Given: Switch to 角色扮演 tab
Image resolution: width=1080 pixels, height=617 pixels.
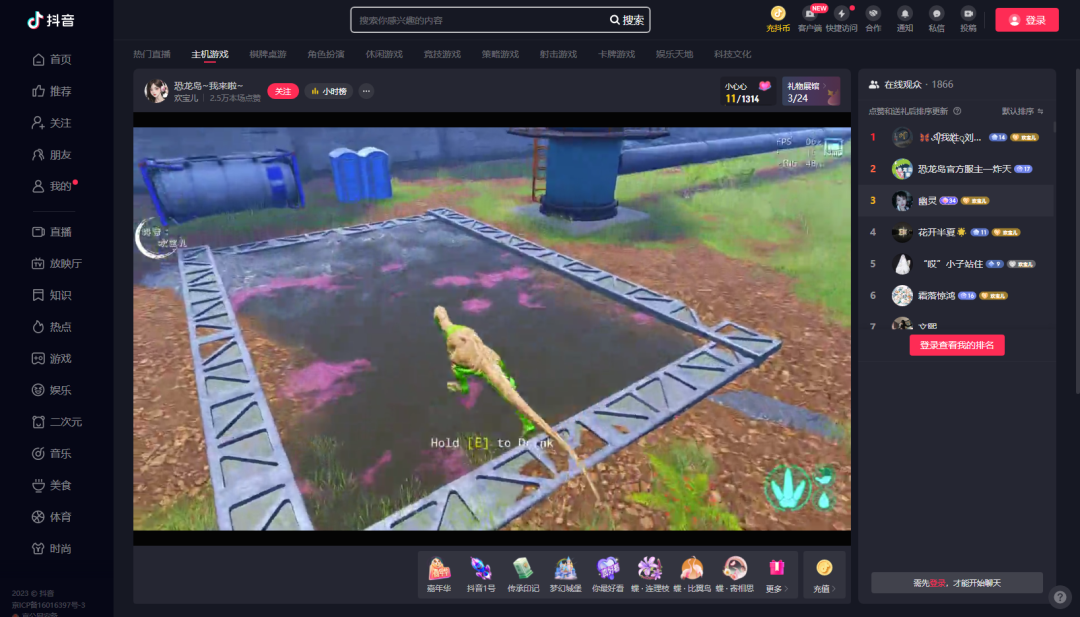Looking at the screenshot, I should (326, 54).
